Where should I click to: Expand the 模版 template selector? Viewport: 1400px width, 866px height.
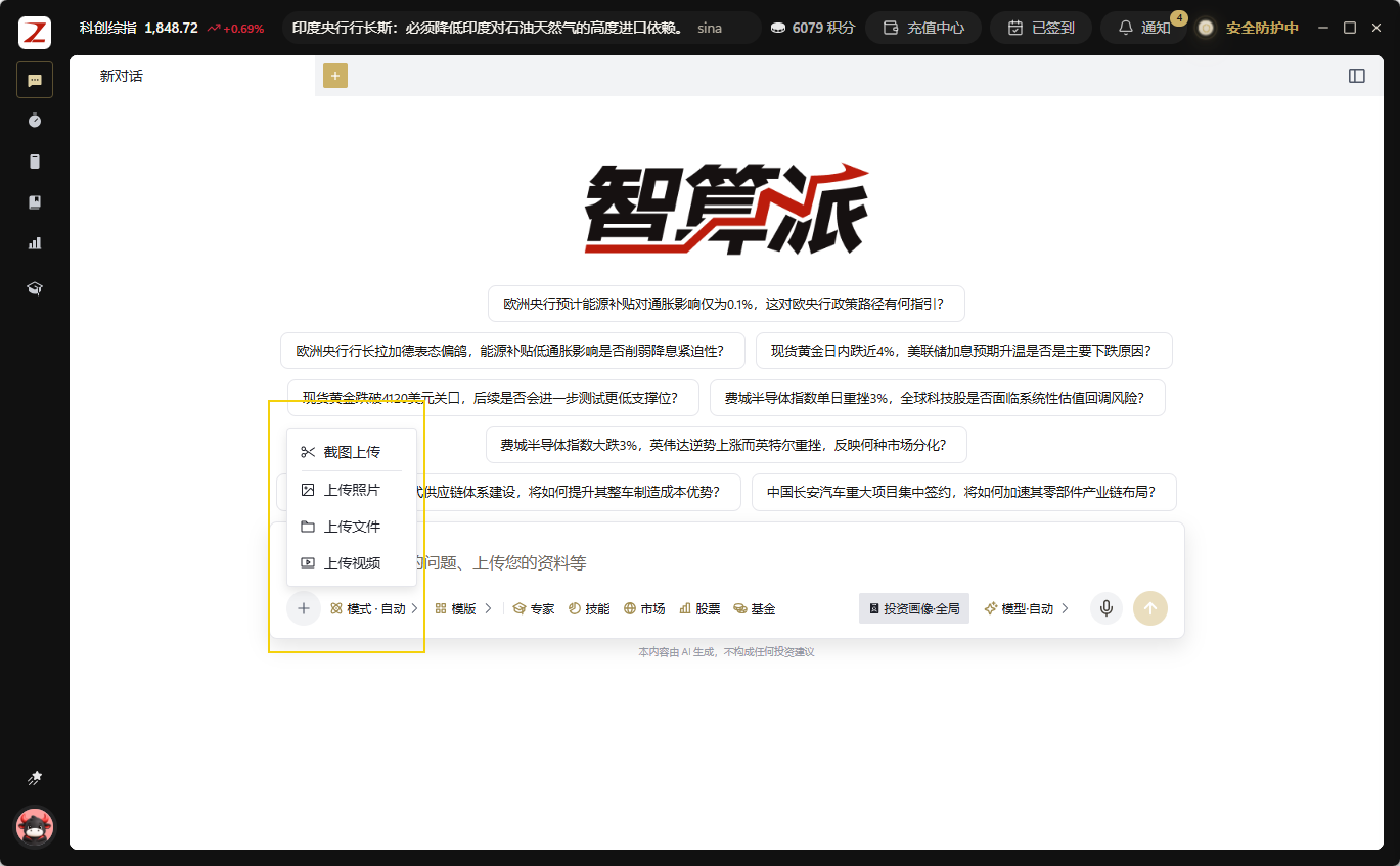tap(463, 609)
